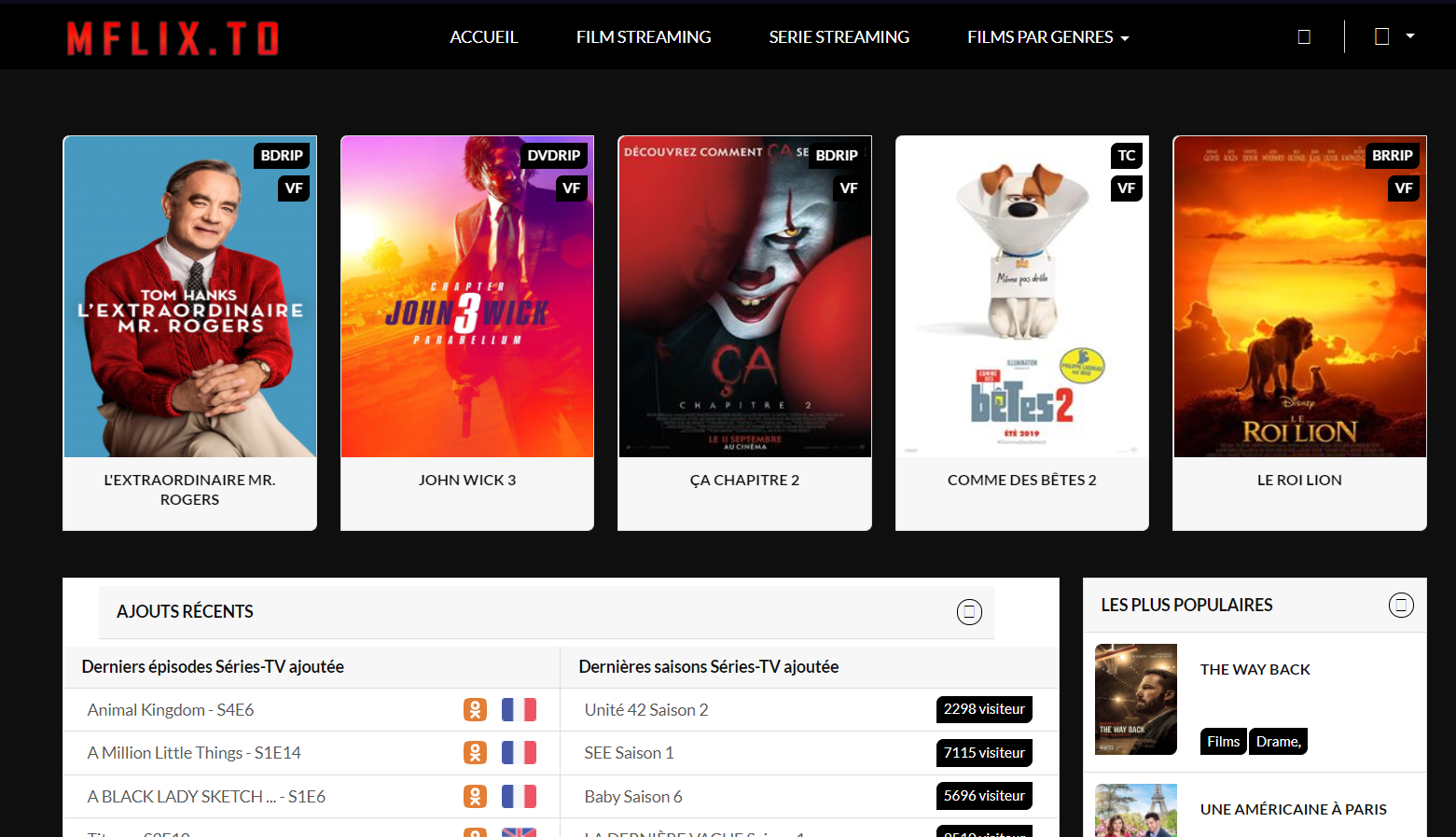Click LE ROI LION title link
Viewport: 1456px width, 837px height.
click(1299, 480)
